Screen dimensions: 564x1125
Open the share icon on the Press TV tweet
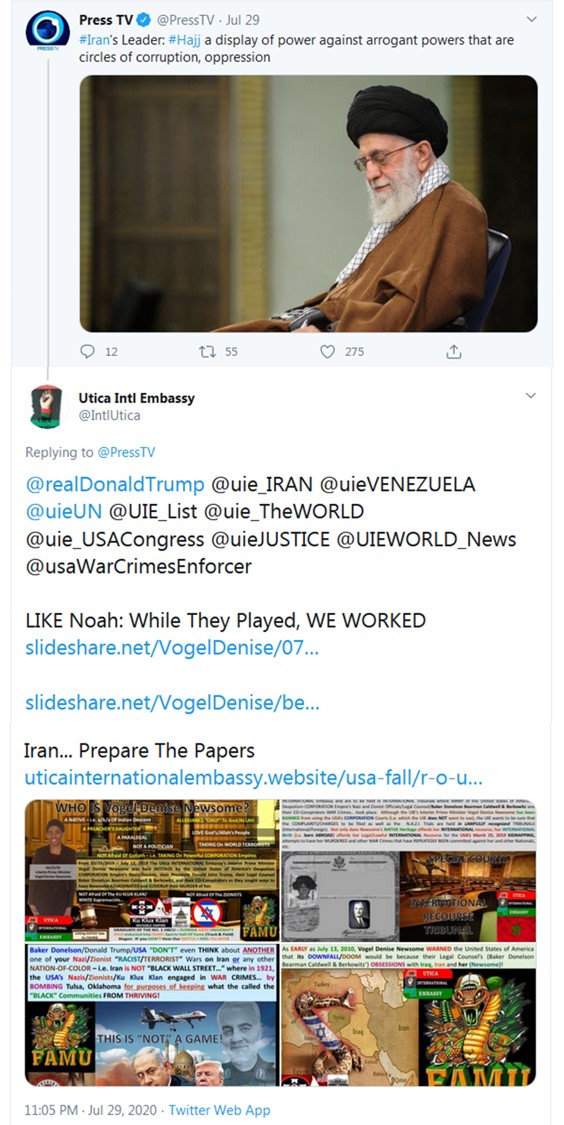(x=453, y=352)
